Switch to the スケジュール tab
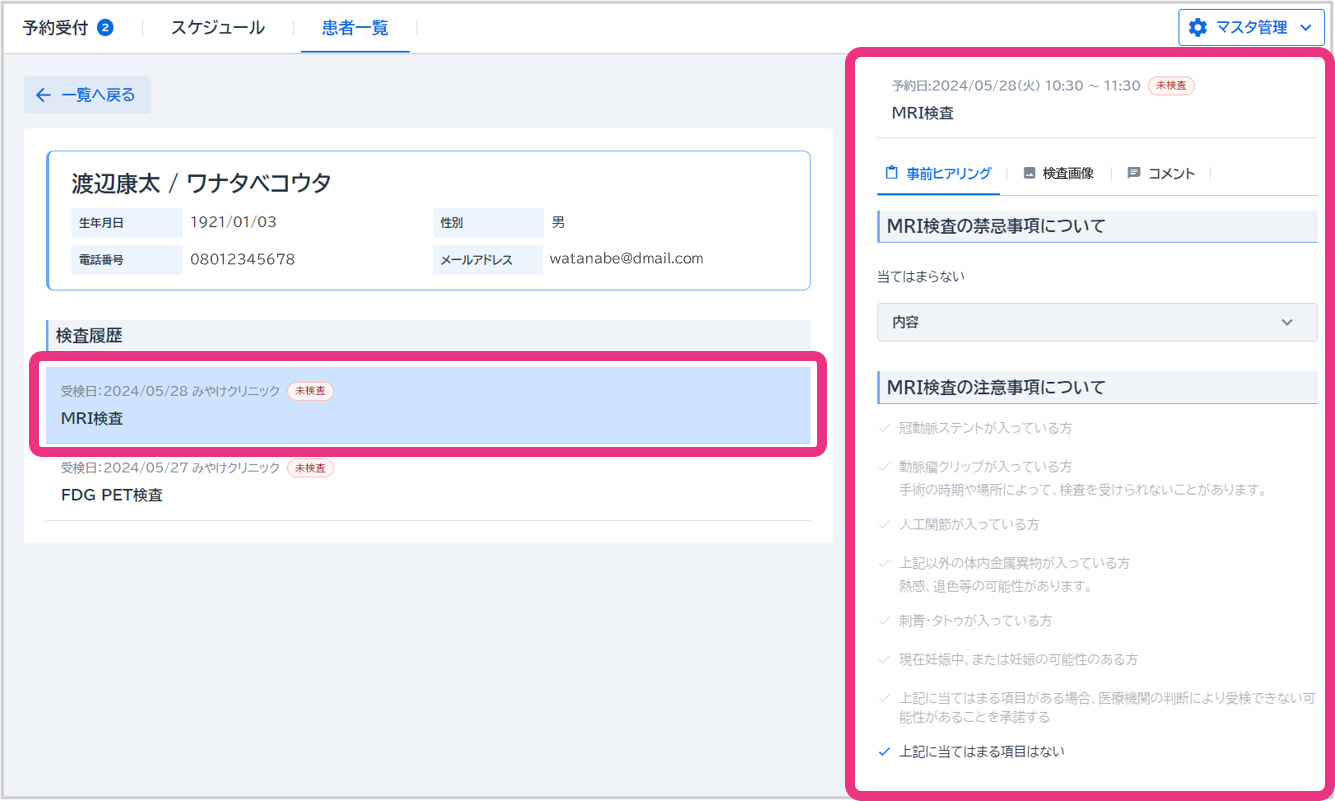Screen dimensions: 1335x801 tap(217, 27)
